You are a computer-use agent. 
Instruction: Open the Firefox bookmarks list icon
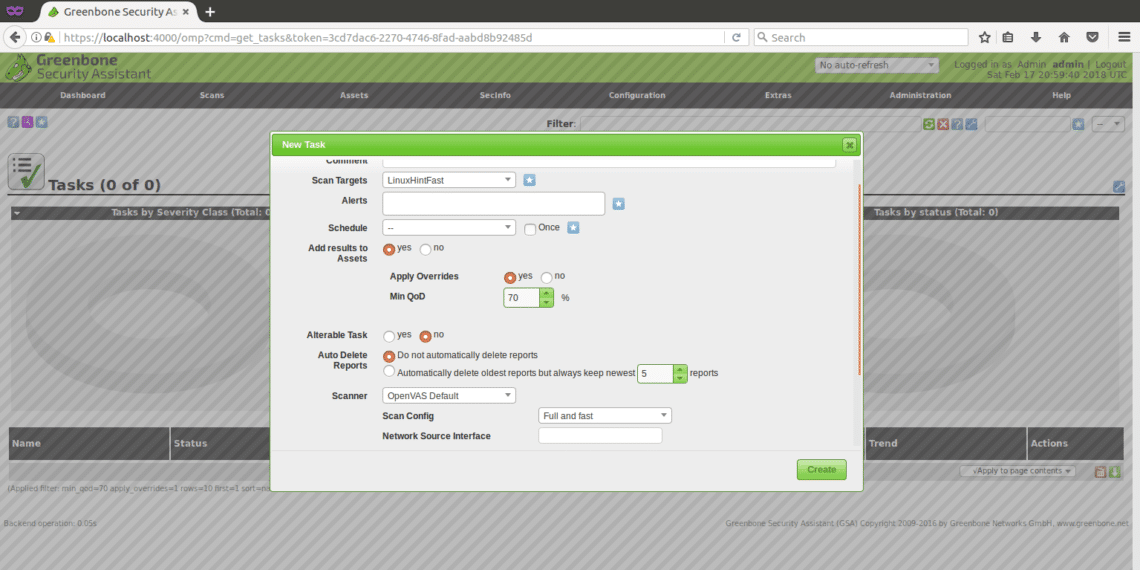click(x=1008, y=37)
